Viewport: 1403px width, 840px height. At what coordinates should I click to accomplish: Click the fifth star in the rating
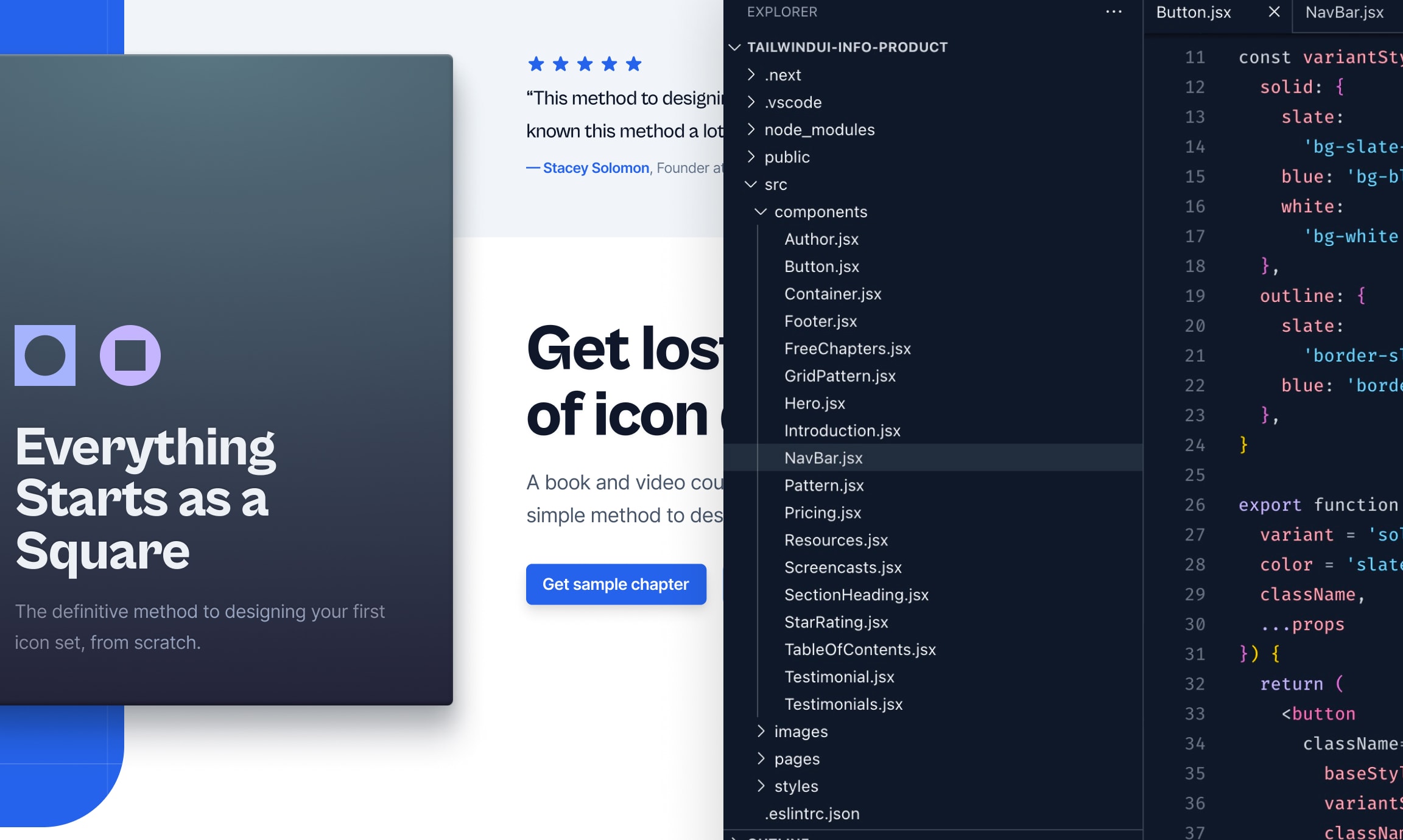tap(635, 64)
